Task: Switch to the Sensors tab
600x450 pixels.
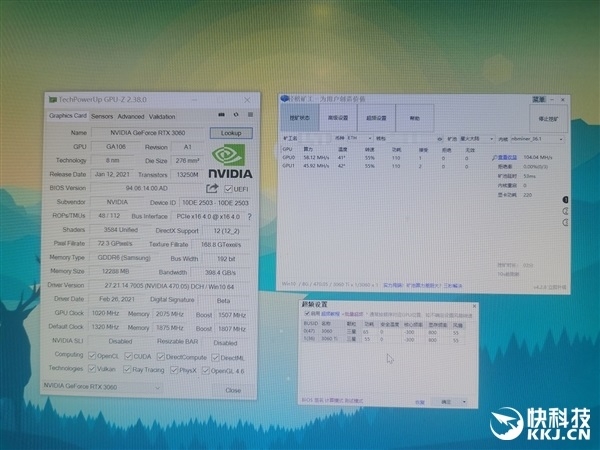Action: 102,116
